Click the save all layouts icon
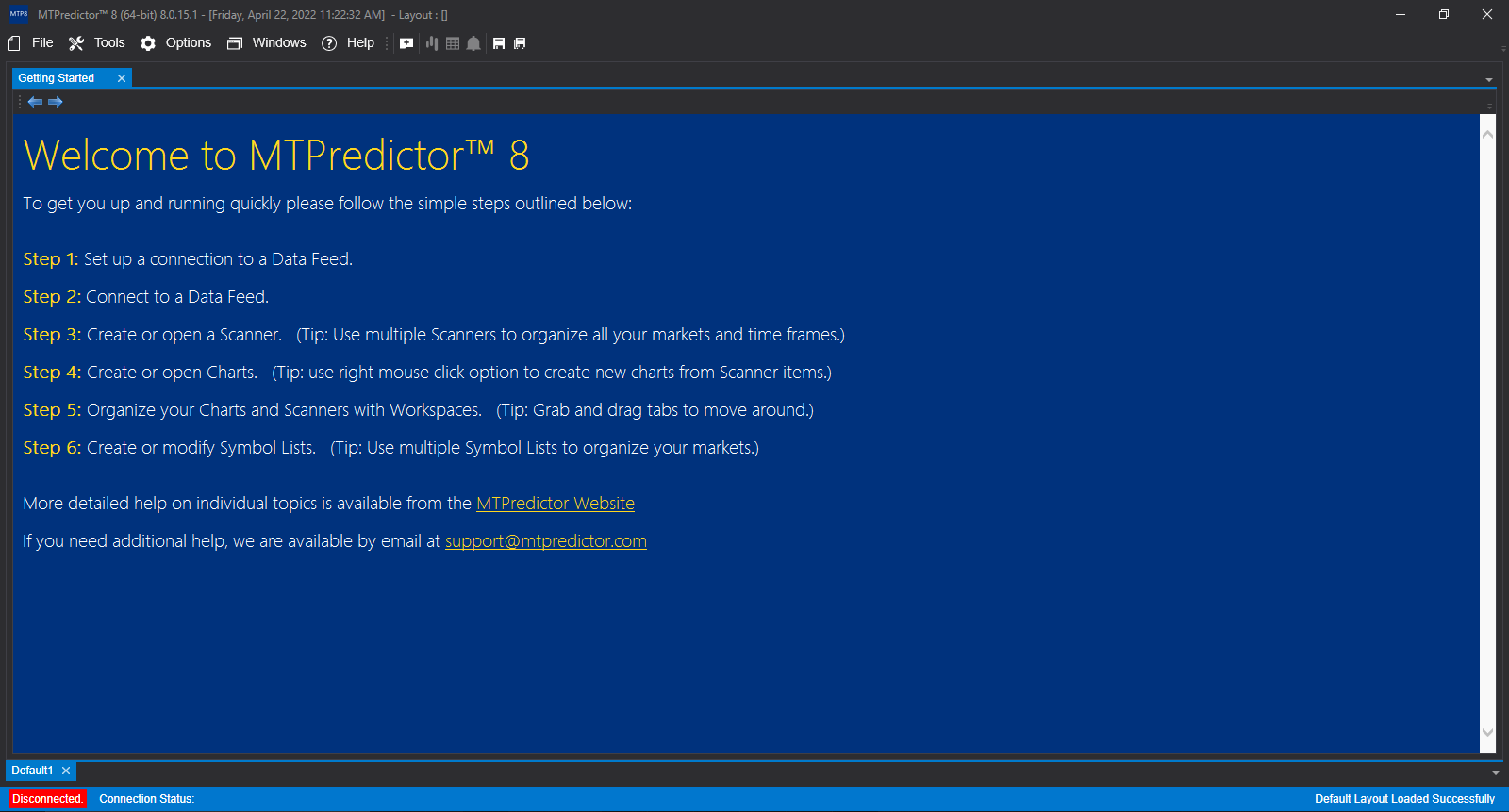The image size is (1509, 812). [x=520, y=43]
